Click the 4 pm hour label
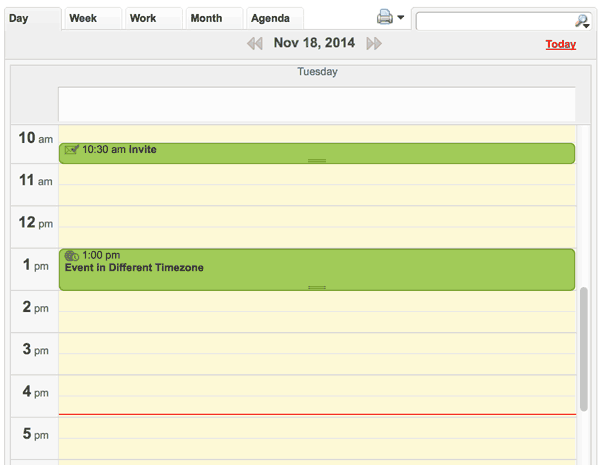 pos(35,392)
